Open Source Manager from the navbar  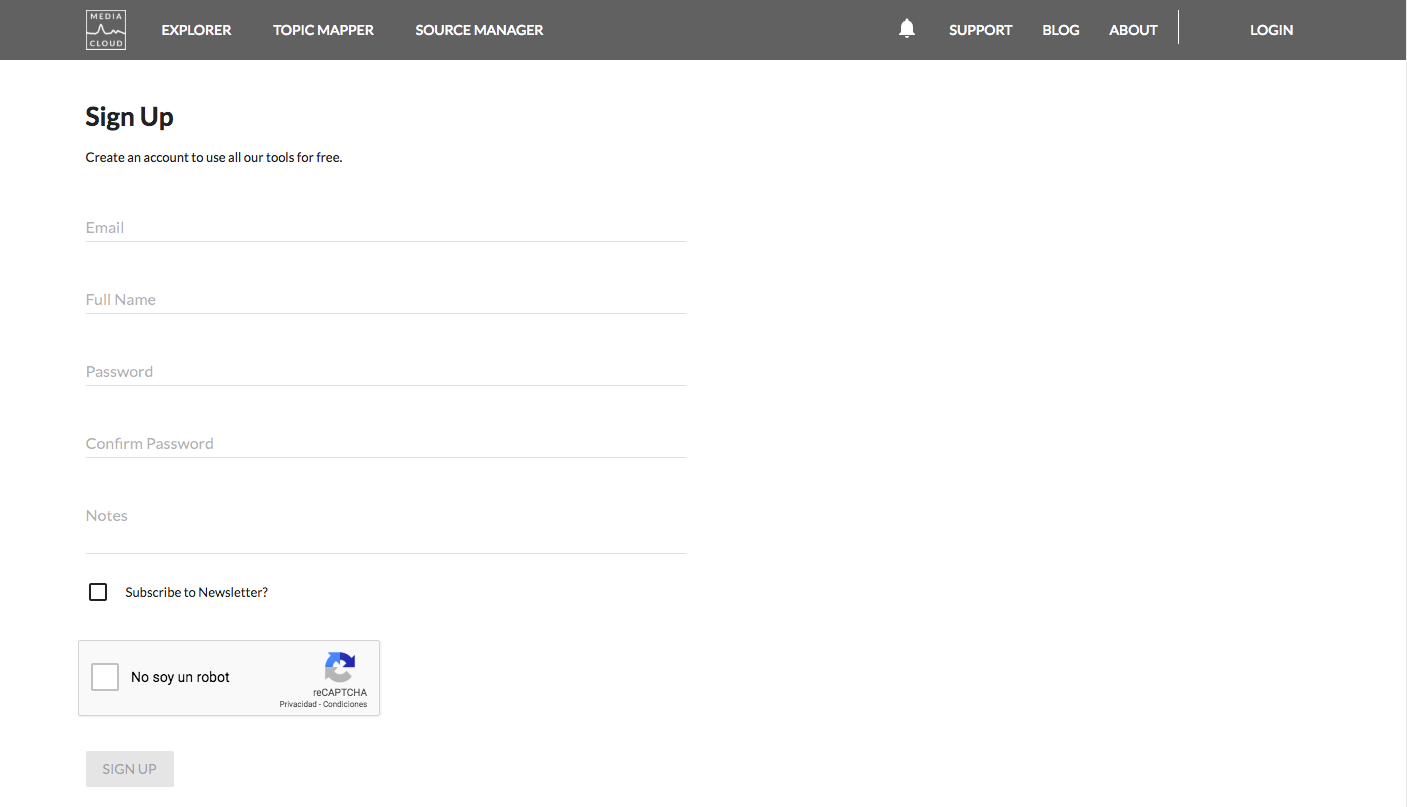coord(479,30)
